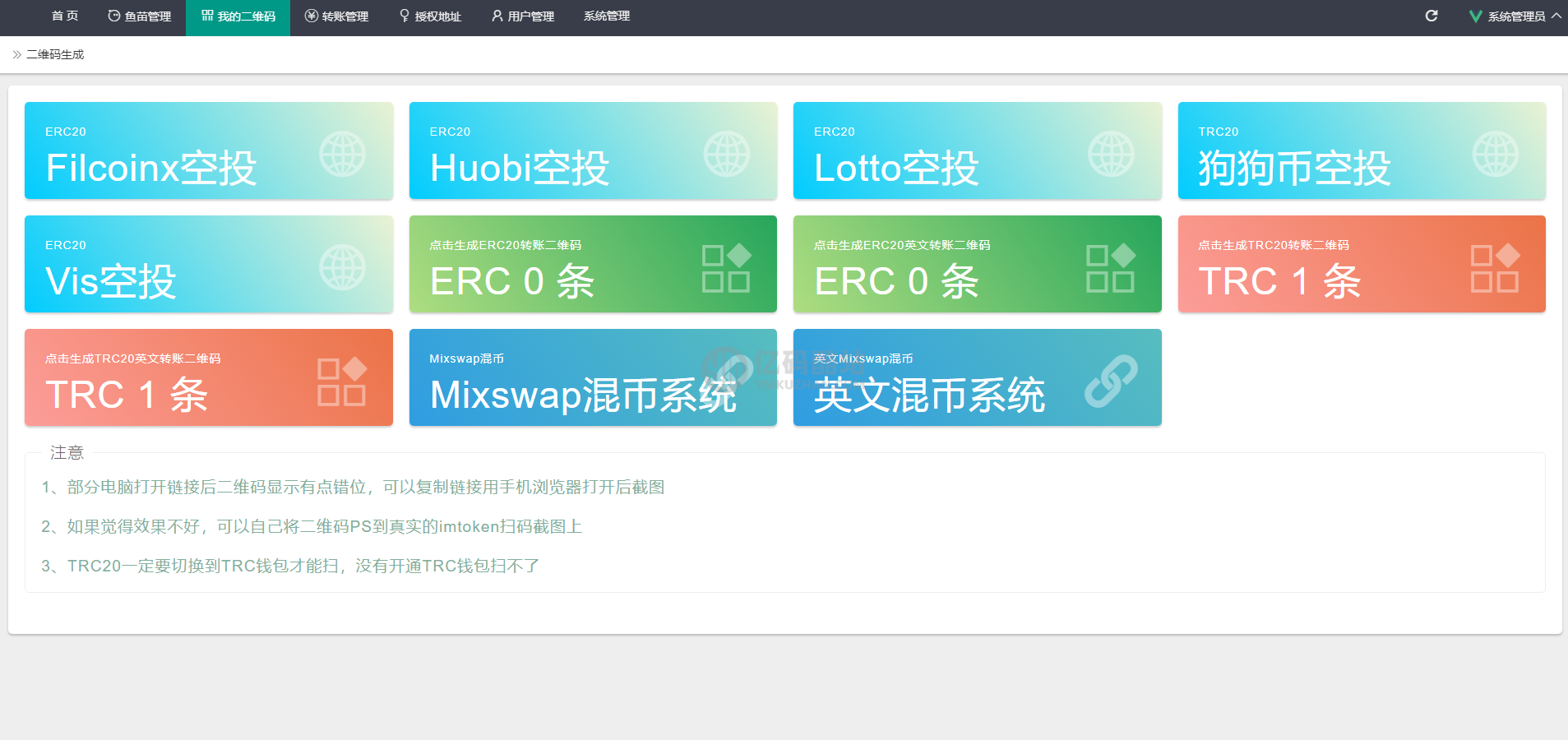Open the Mixswap混币系统 card

coord(593,377)
